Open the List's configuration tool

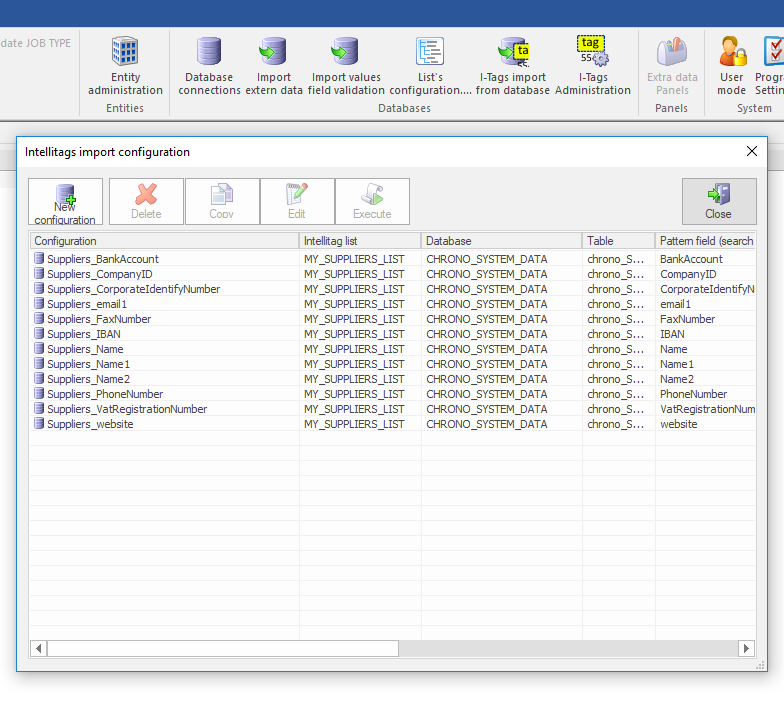point(430,66)
